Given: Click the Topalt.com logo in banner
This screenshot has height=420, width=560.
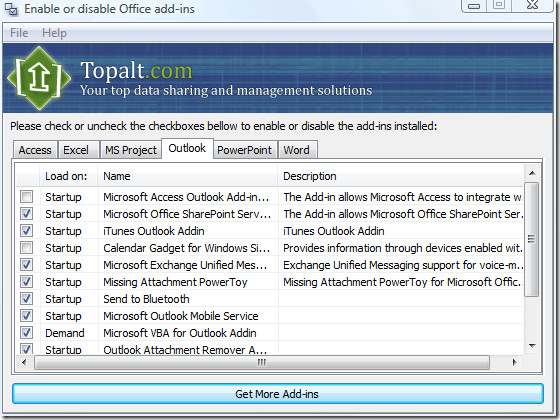Looking at the screenshot, I should [39, 78].
